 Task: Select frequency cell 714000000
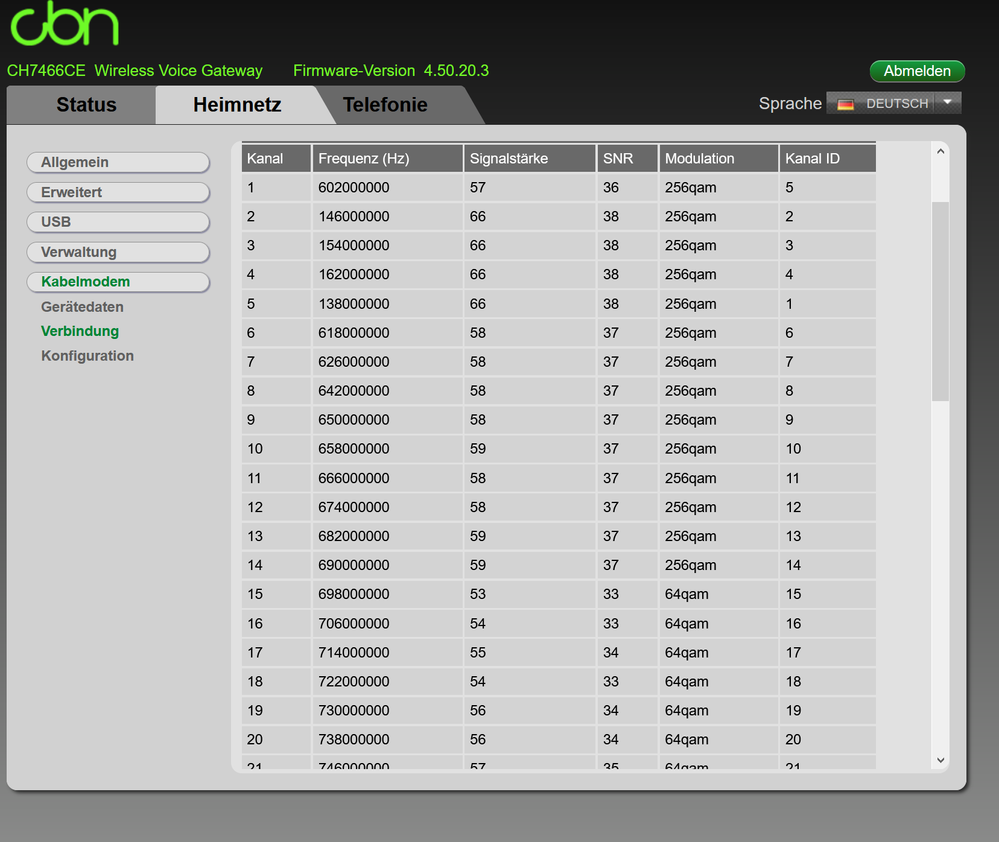tap(387, 652)
